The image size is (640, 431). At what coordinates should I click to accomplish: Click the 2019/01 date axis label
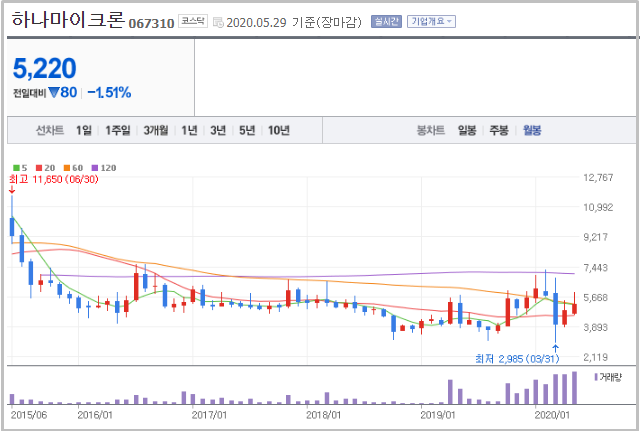click(438, 415)
